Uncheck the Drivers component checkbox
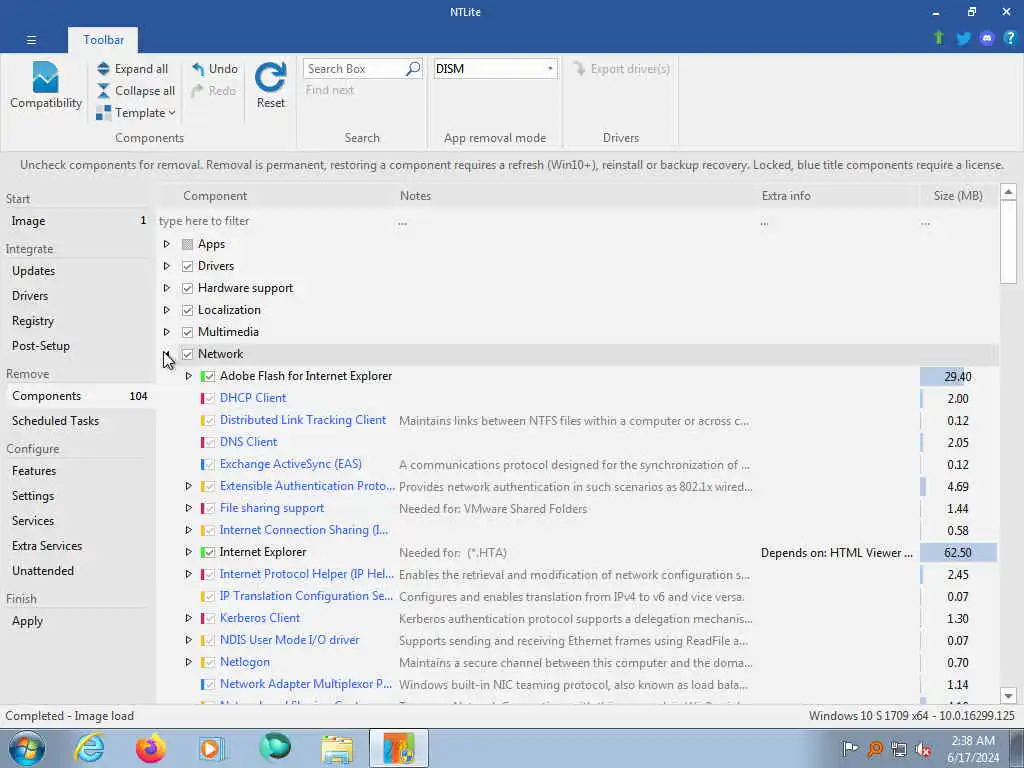Image resolution: width=1024 pixels, height=768 pixels. pos(187,266)
